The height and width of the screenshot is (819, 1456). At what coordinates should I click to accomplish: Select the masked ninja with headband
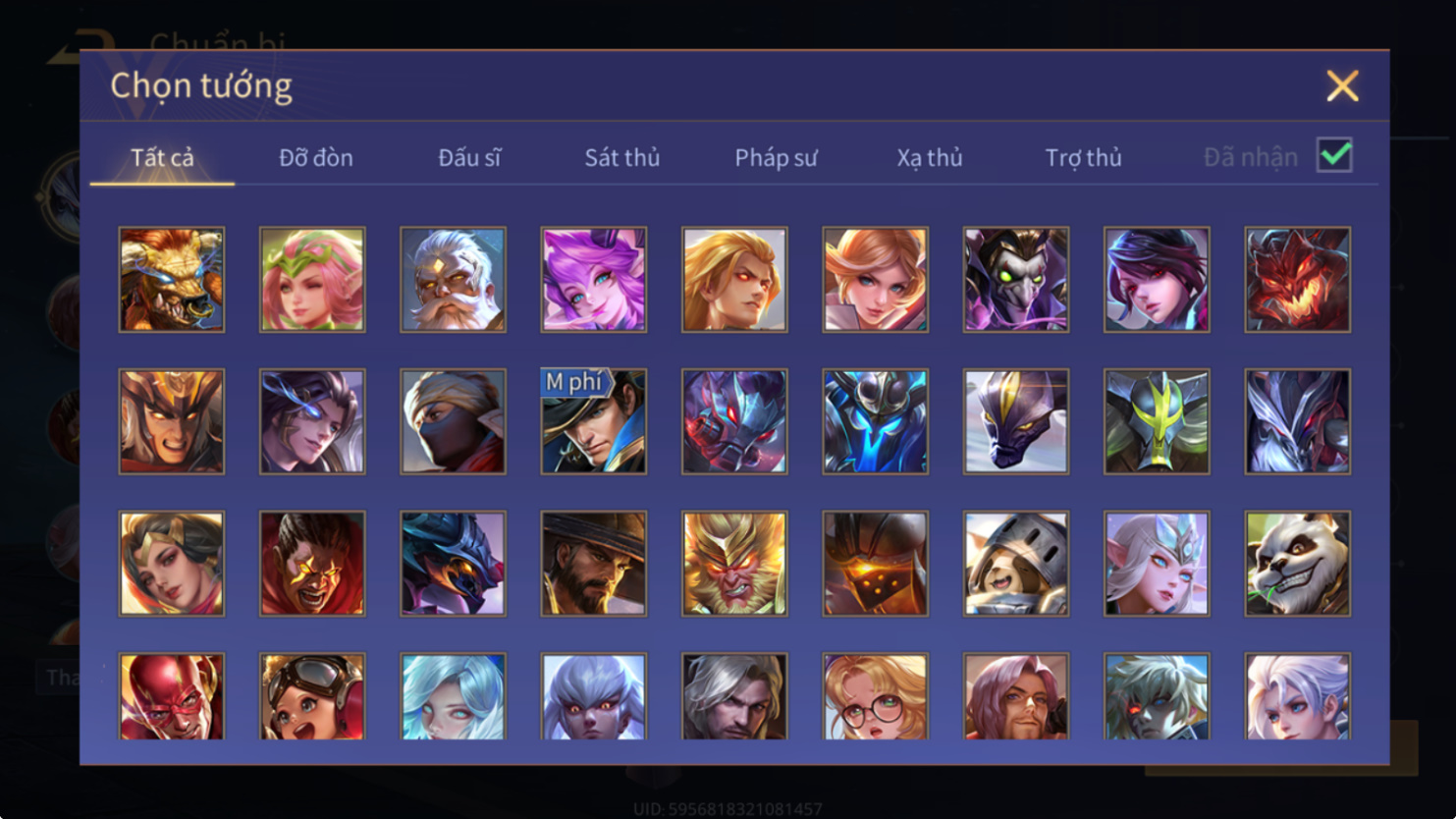(x=453, y=421)
